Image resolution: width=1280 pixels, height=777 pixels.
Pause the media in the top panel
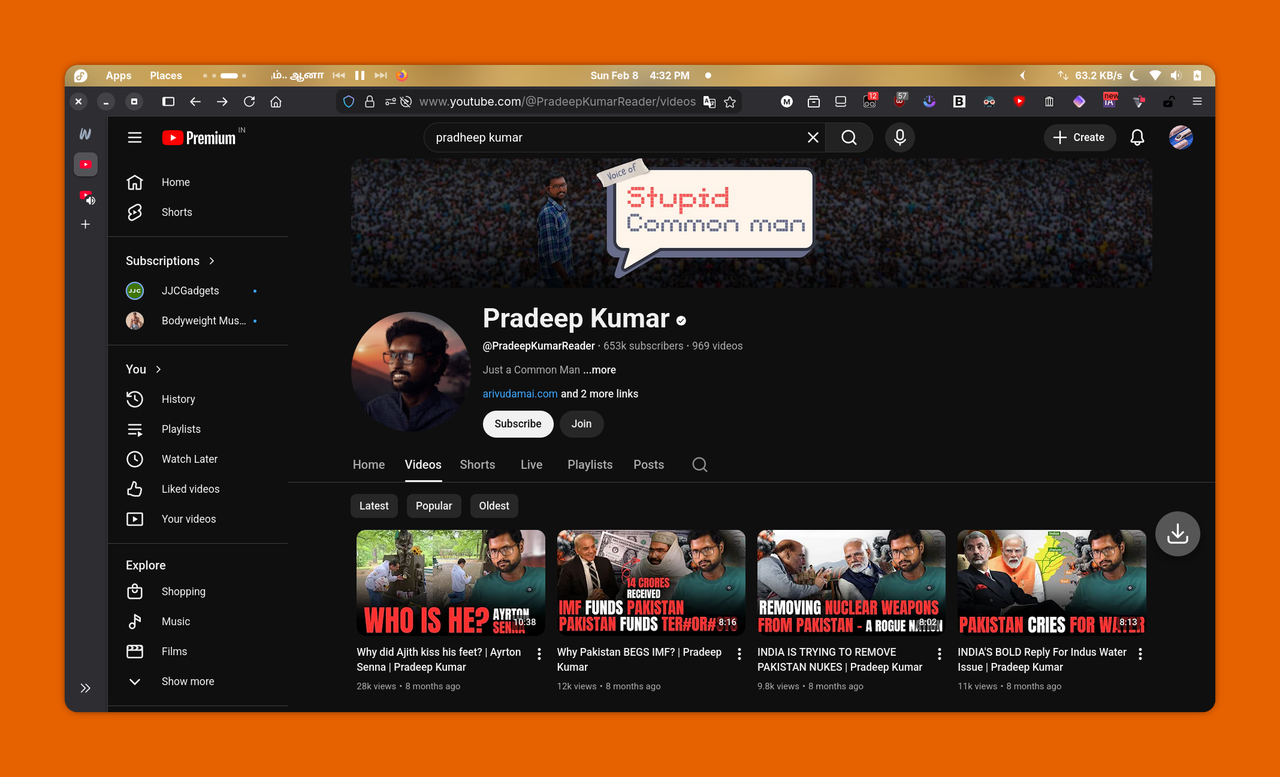pyautogui.click(x=359, y=76)
